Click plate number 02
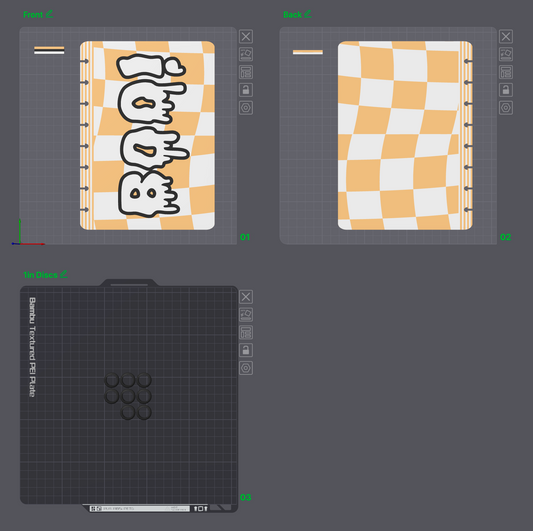Screen dimensions: 533x531 point(505,237)
